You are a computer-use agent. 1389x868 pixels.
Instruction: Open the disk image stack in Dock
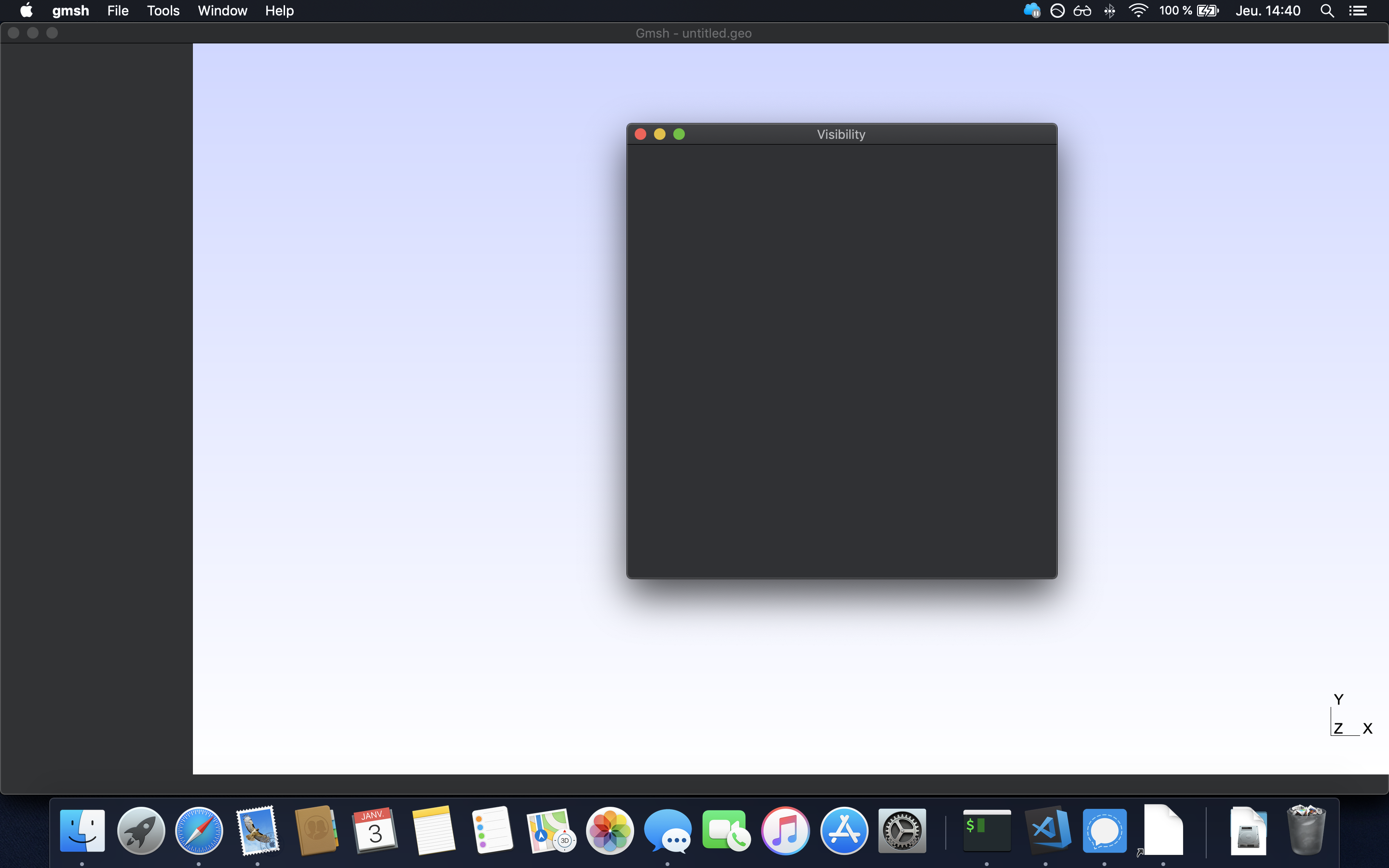coord(1248,831)
